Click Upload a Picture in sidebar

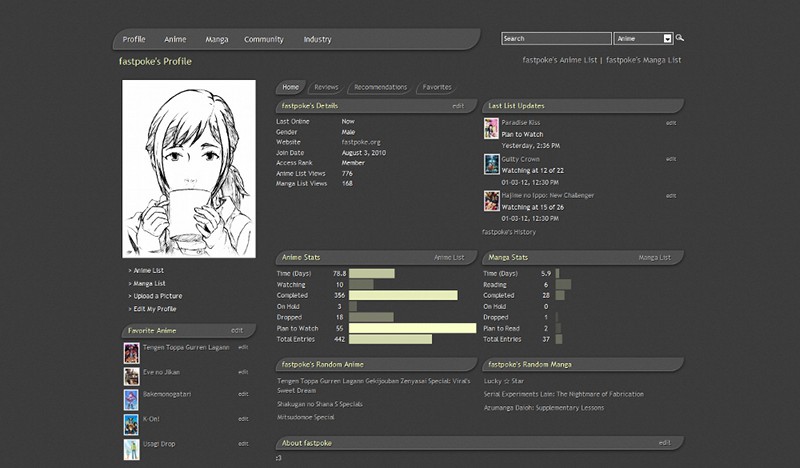coord(158,296)
